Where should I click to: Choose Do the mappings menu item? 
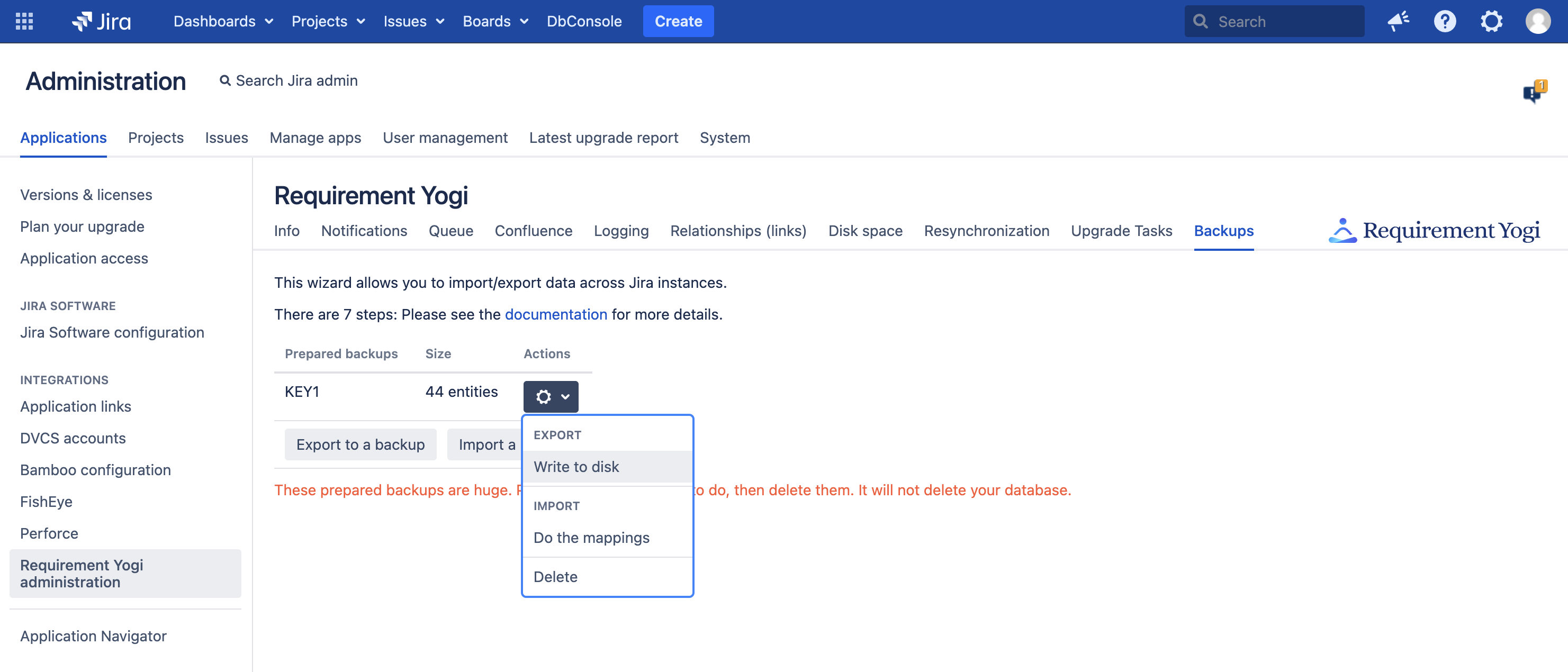click(591, 538)
